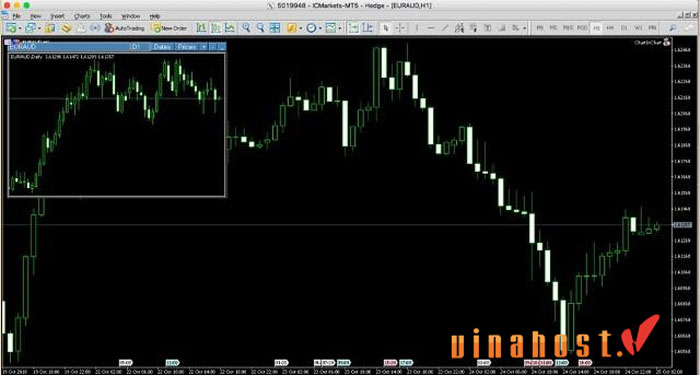700x375 pixels.
Task: Switch timeframe to M15
Action: pyautogui.click(x=567, y=28)
